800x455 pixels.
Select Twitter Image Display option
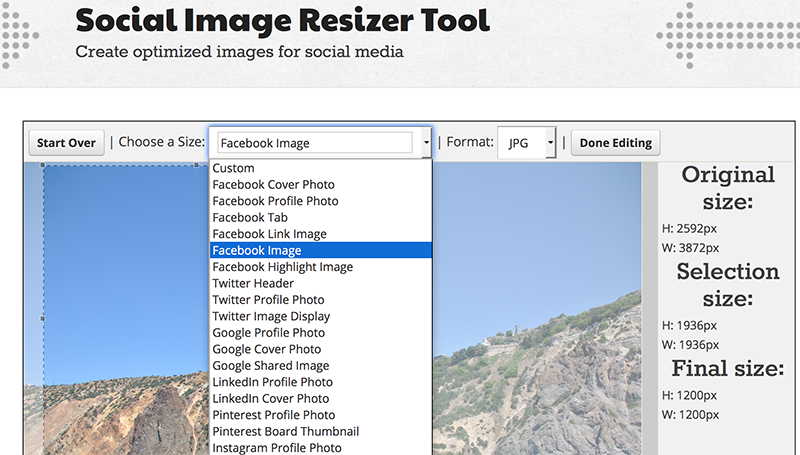tap(320, 316)
